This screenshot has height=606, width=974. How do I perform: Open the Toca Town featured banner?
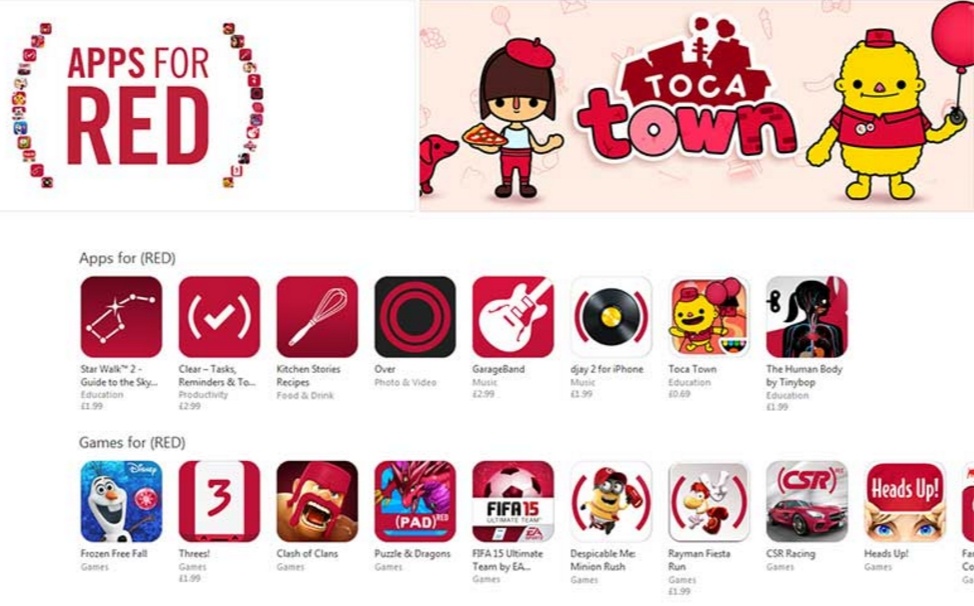click(697, 106)
